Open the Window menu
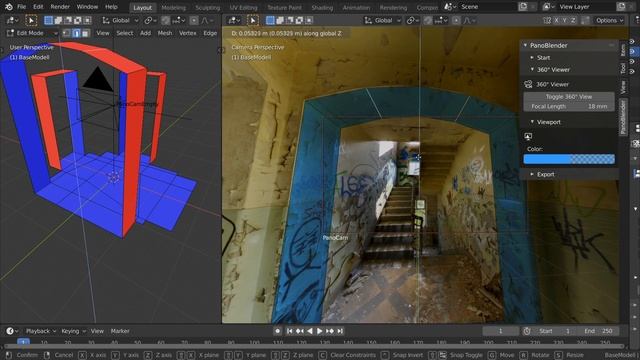 point(87,7)
